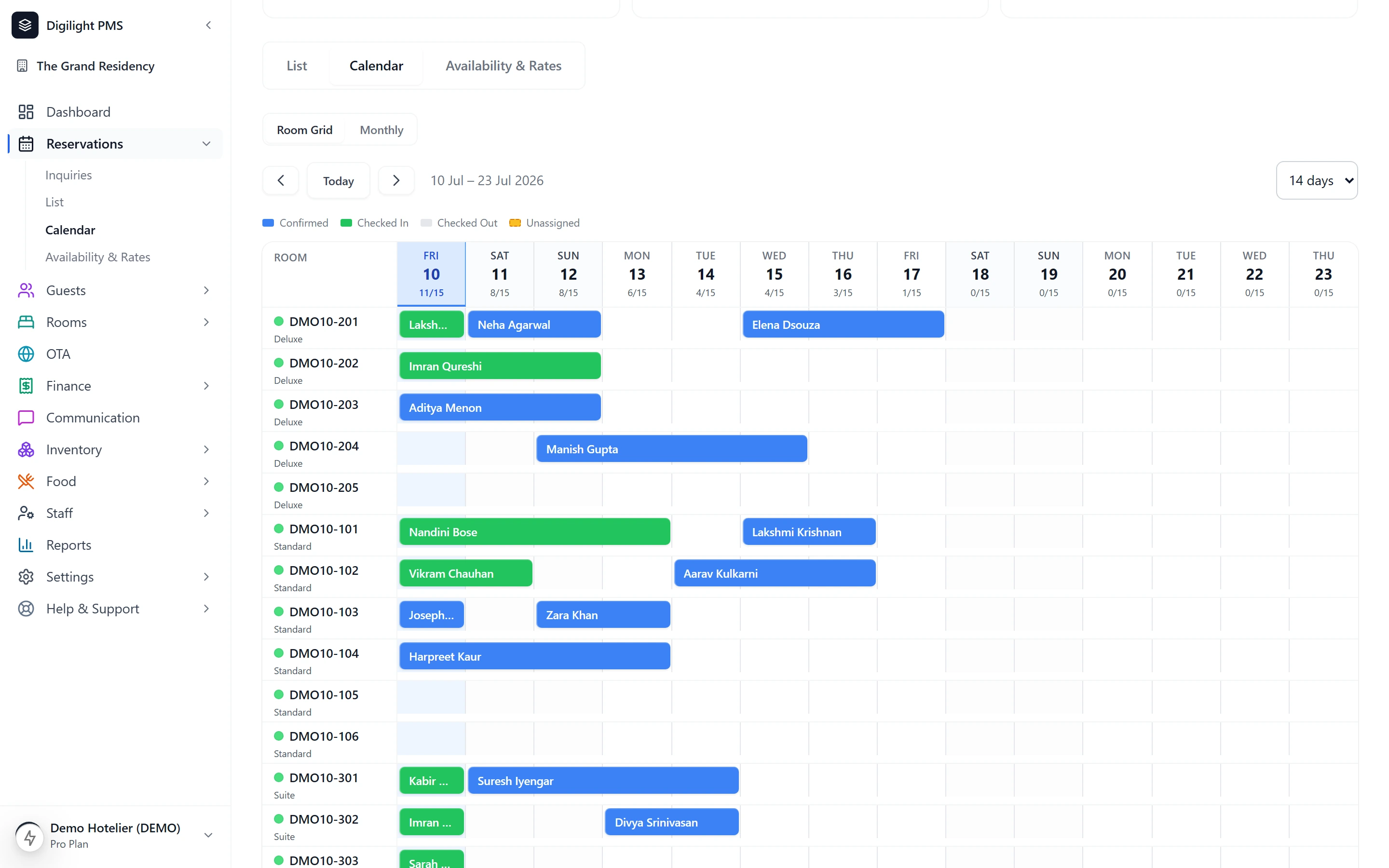Screen dimensions: 1389x868
Task: Expand the Inventory submenu
Action: click(x=206, y=449)
